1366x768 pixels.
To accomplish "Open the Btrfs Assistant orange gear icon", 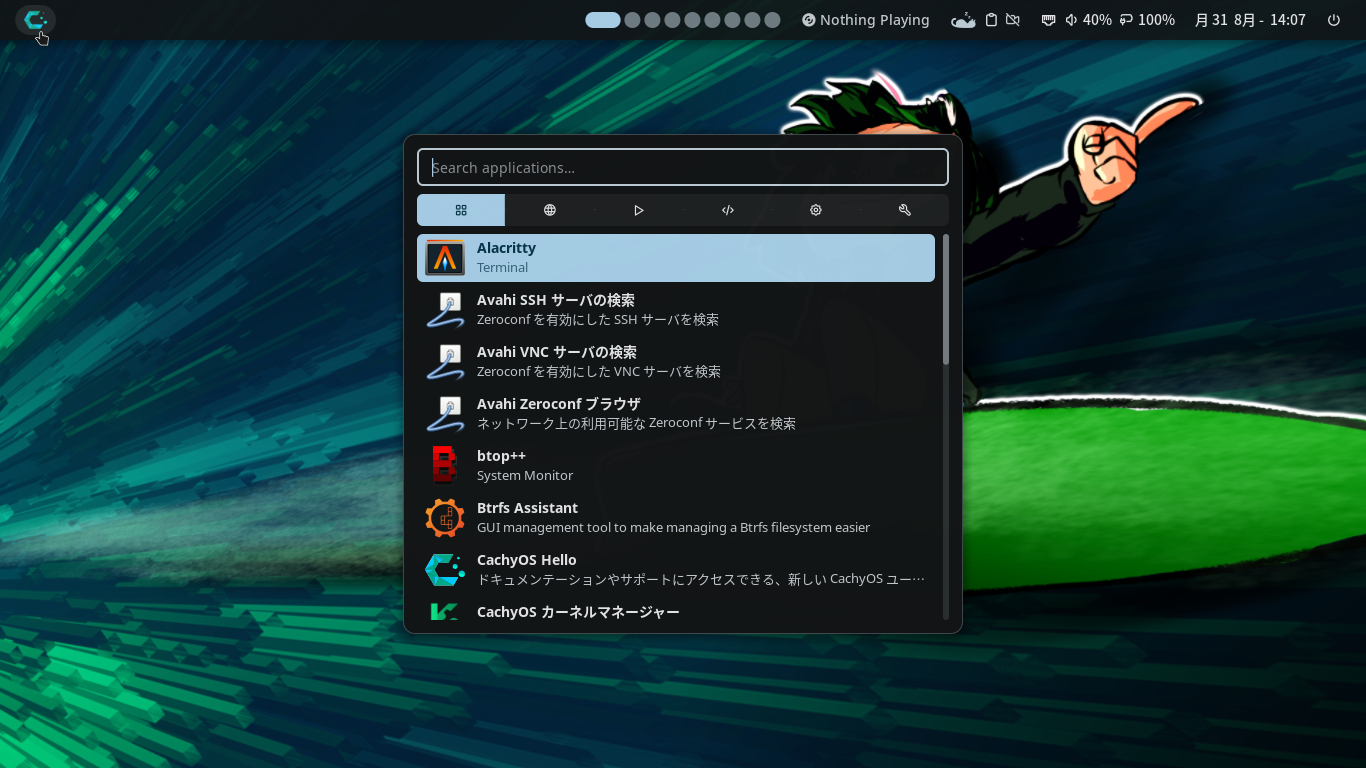I will coord(445,518).
